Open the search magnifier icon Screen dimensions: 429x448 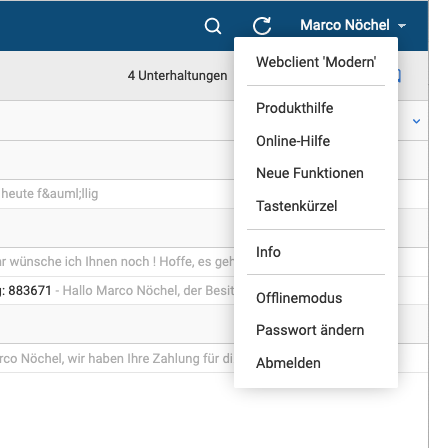[213, 26]
